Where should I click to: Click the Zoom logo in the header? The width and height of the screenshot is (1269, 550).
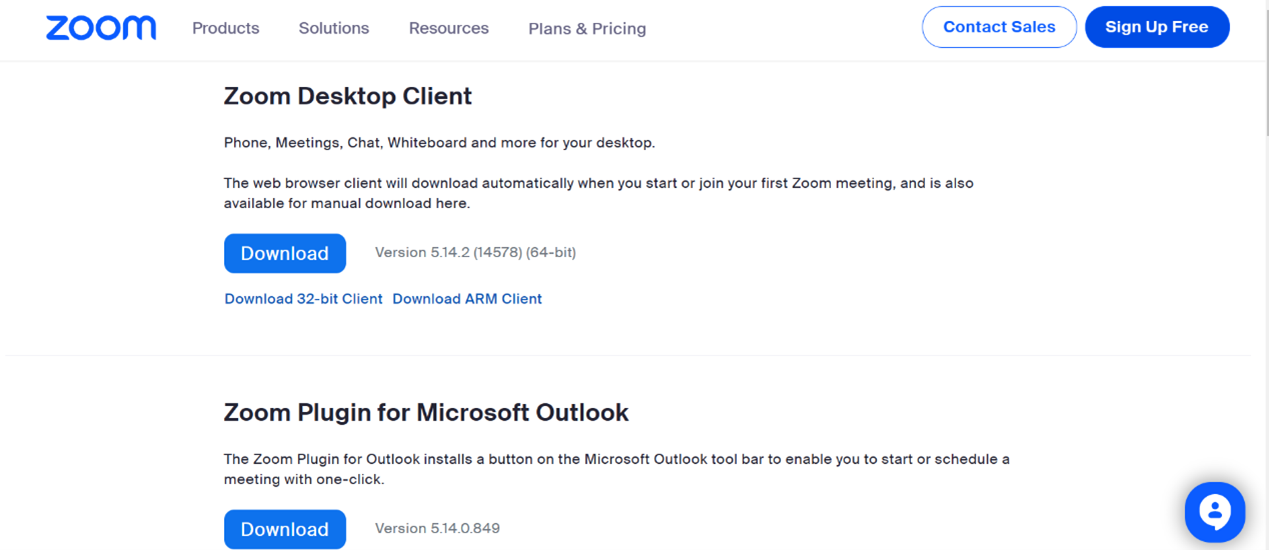101,28
